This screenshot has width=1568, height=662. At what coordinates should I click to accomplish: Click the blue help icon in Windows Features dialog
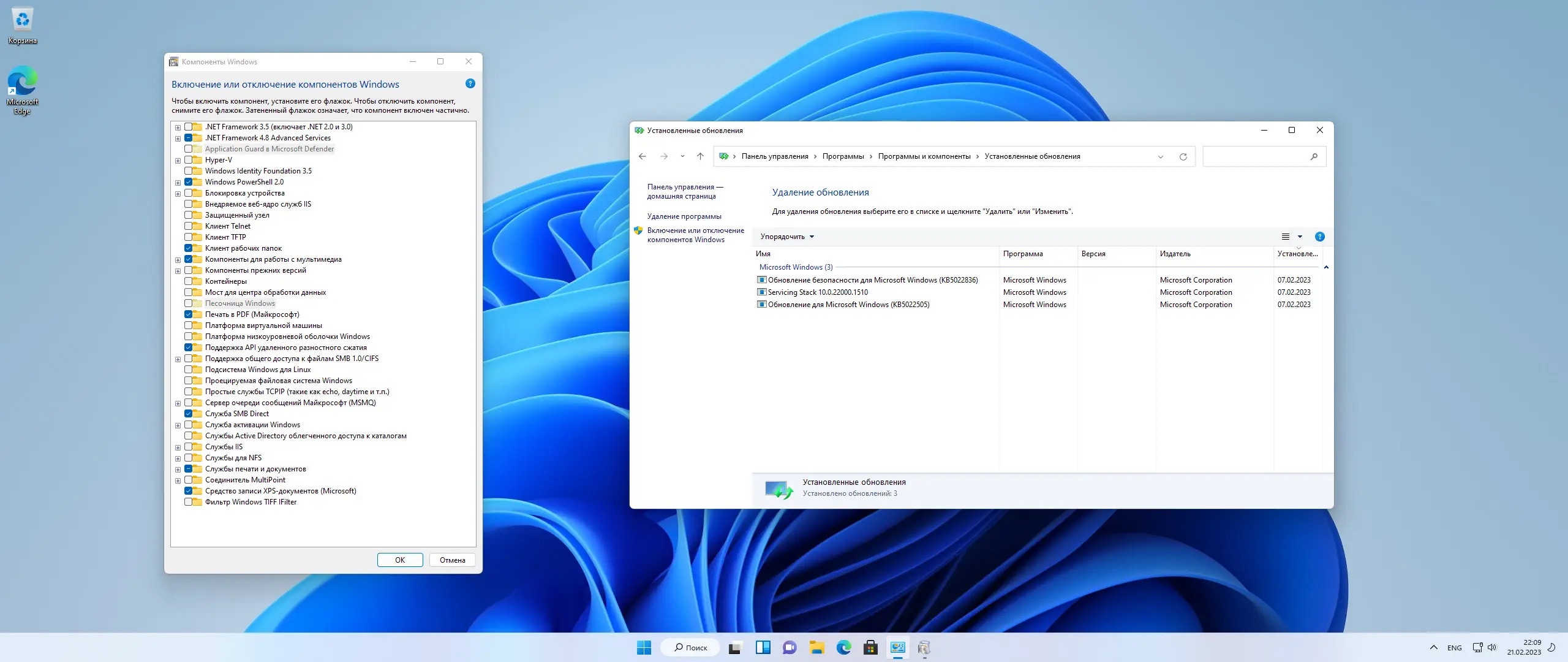(470, 84)
